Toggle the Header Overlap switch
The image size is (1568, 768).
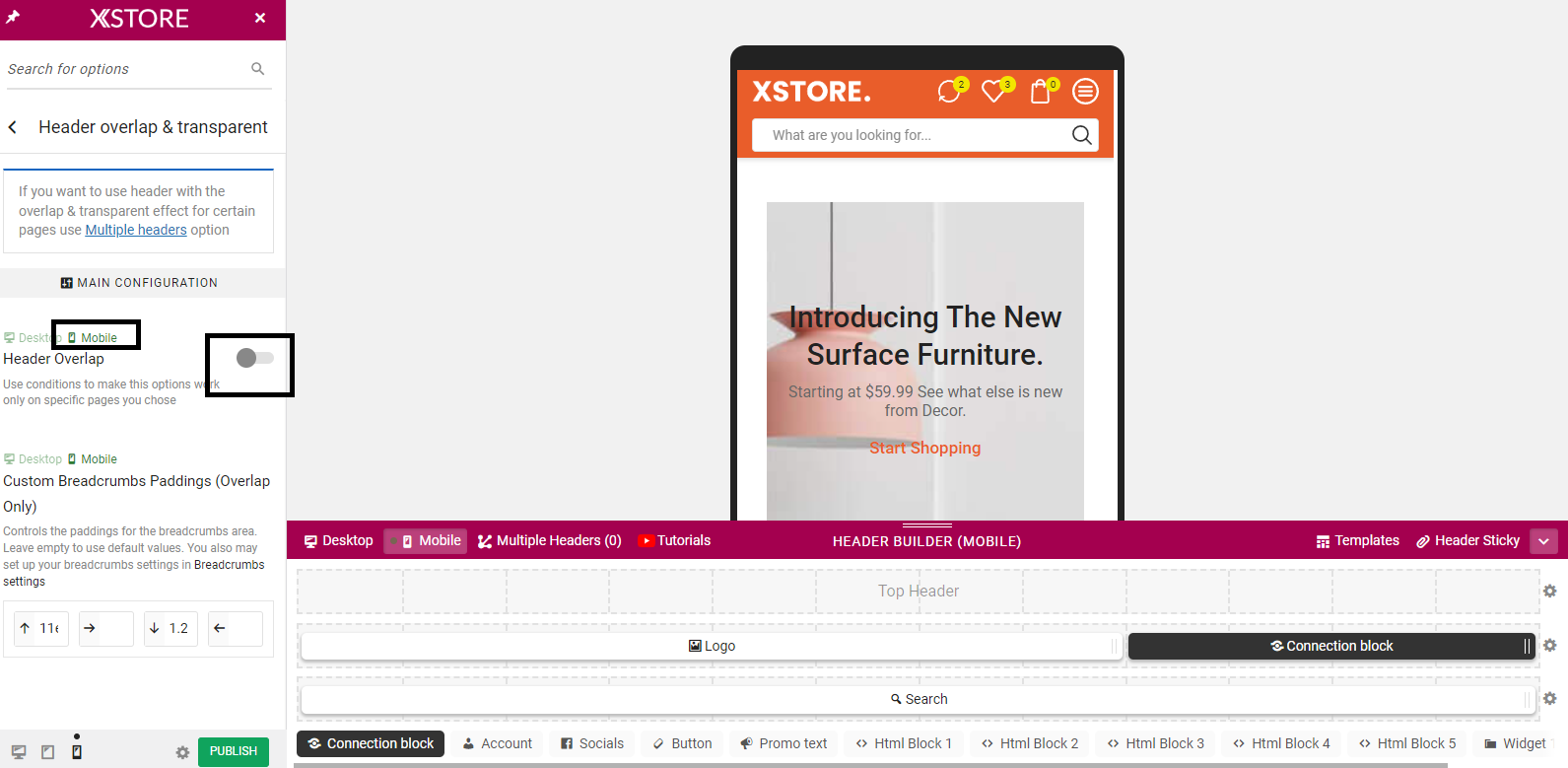pyautogui.click(x=255, y=358)
